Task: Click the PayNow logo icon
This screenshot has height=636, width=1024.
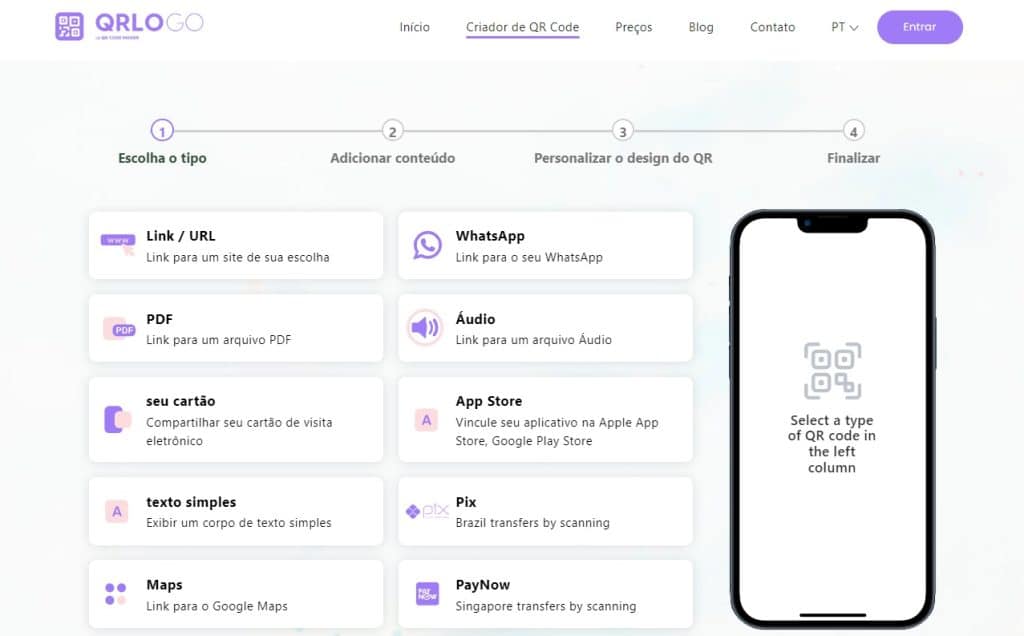Action: click(427, 594)
